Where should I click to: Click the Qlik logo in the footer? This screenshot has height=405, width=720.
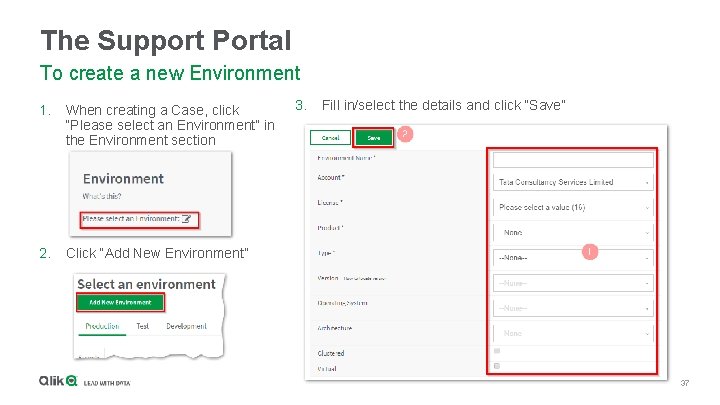[58, 381]
